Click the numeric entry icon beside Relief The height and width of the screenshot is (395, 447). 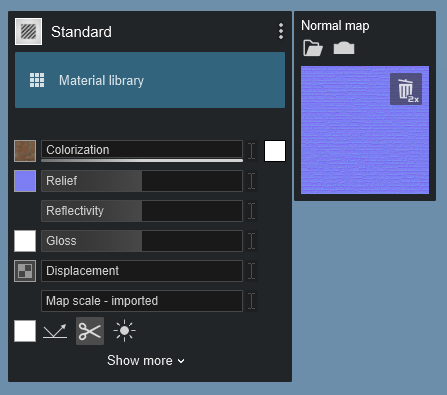click(252, 181)
